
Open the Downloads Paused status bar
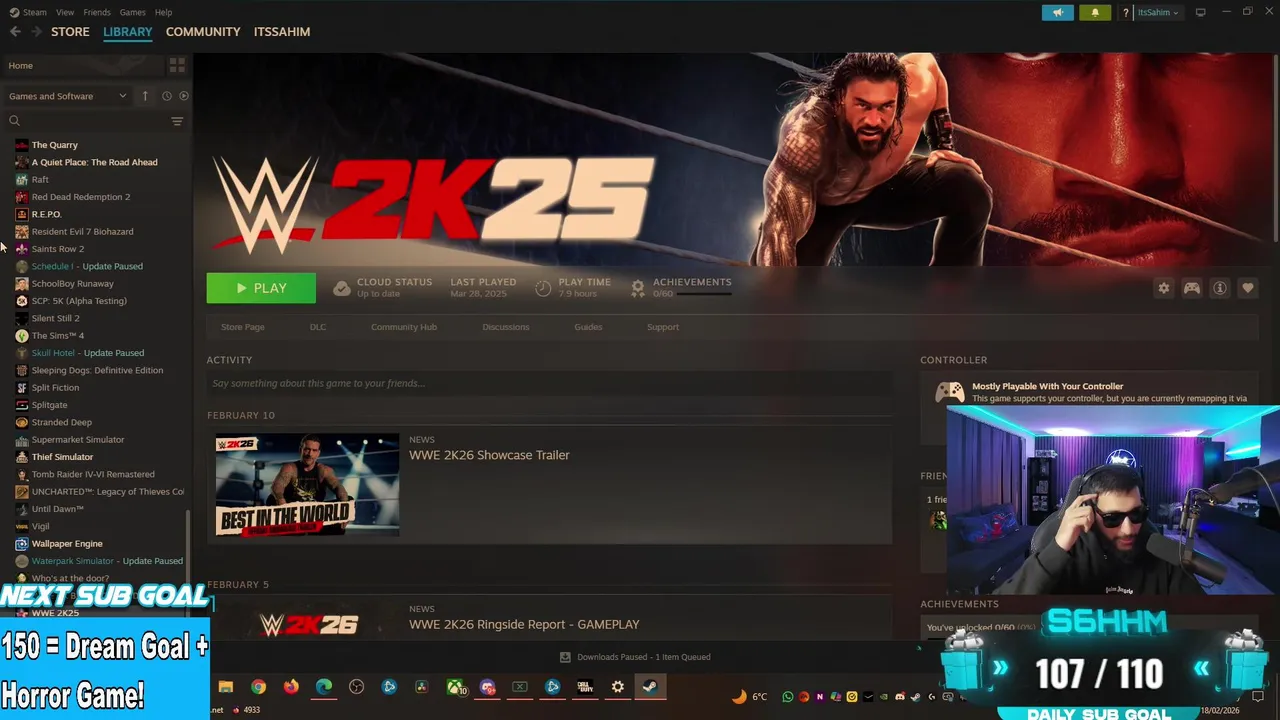pyautogui.click(x=635, y=657)
